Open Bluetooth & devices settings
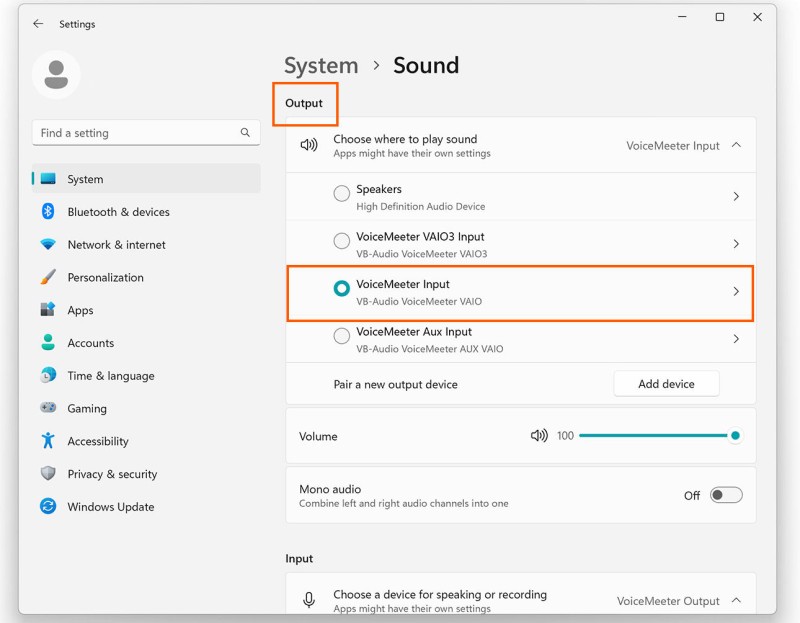Screen dimensions: 800x623 [146, 211]
